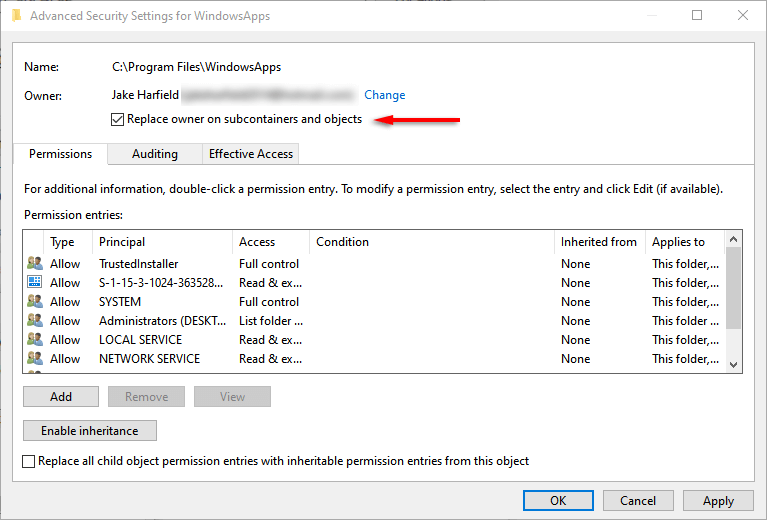Enable Replace all child object permission entries
Image resolution: width=767 pixels, height=520 pixels.
point(29,461)
